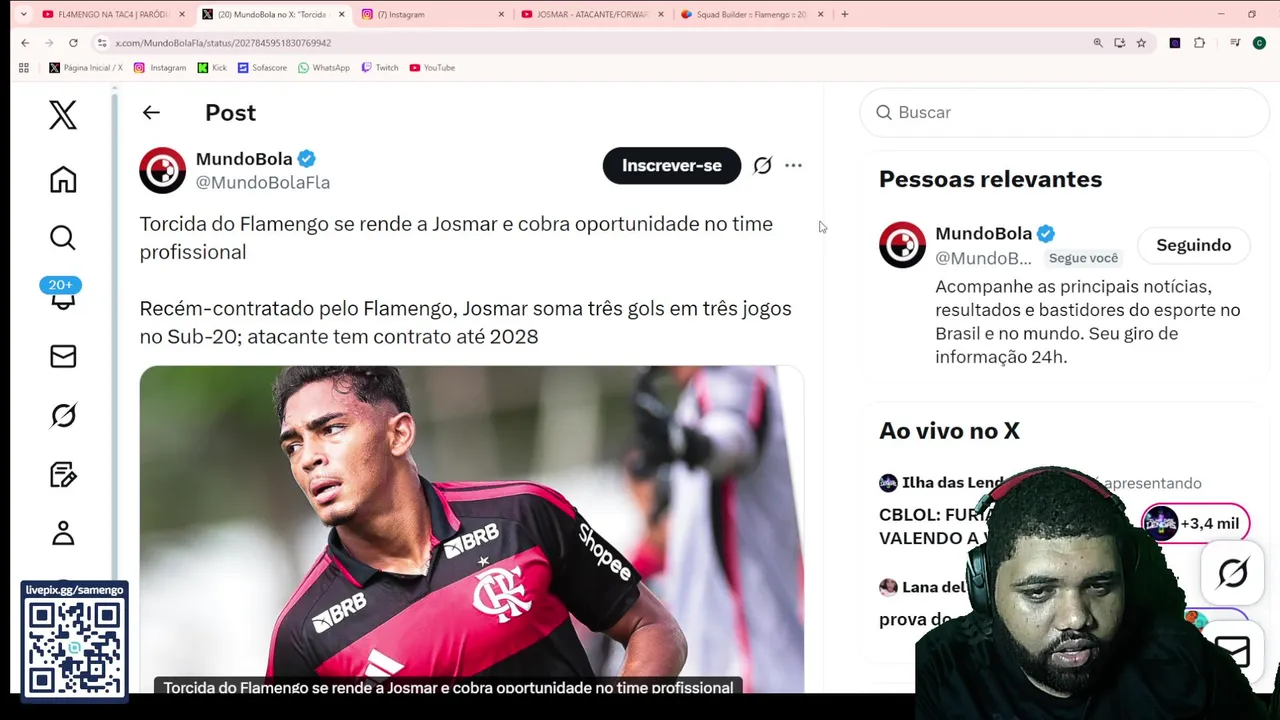Click the X logo in the sidebar
This screenshot has width=1280, height=720.
(63, 115)
